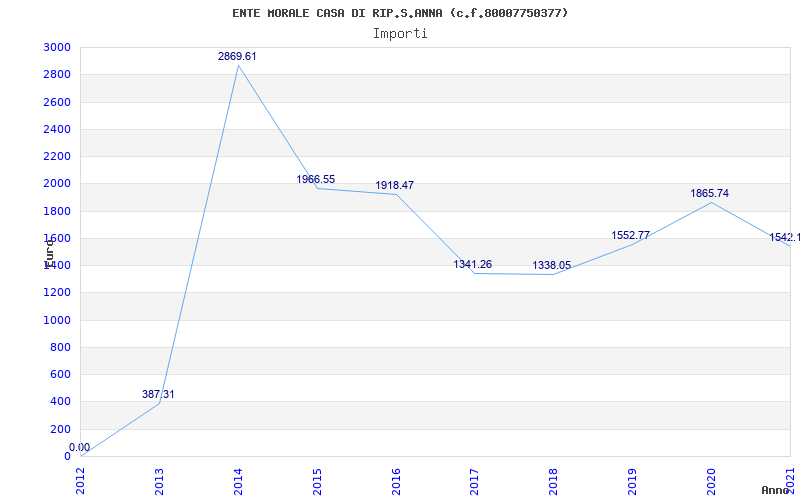Select the 2800 y-axis tick label
The height and width of the screenshot is (500, 800).
(57, 74)
